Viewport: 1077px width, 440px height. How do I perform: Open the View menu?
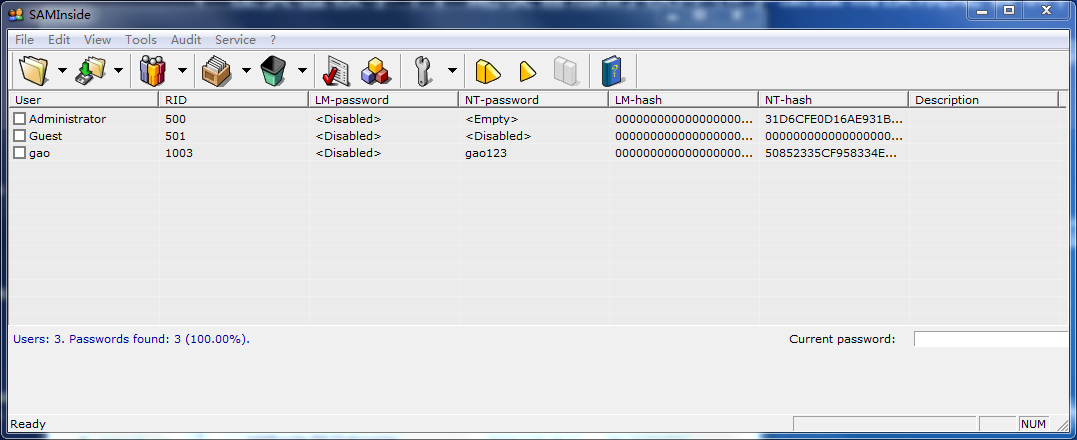click(98, 40)
